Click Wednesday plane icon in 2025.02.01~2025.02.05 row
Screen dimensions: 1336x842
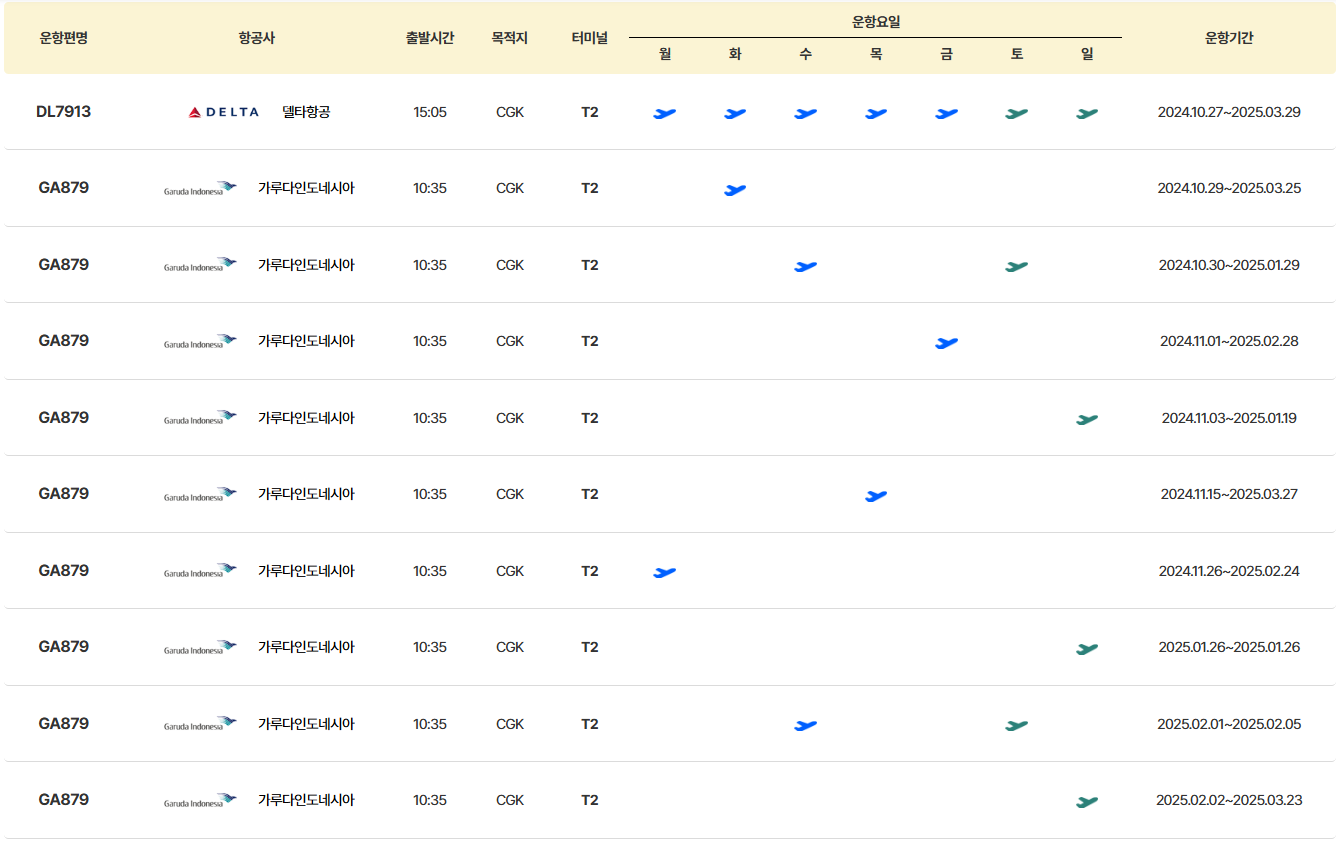coord(806,726)
